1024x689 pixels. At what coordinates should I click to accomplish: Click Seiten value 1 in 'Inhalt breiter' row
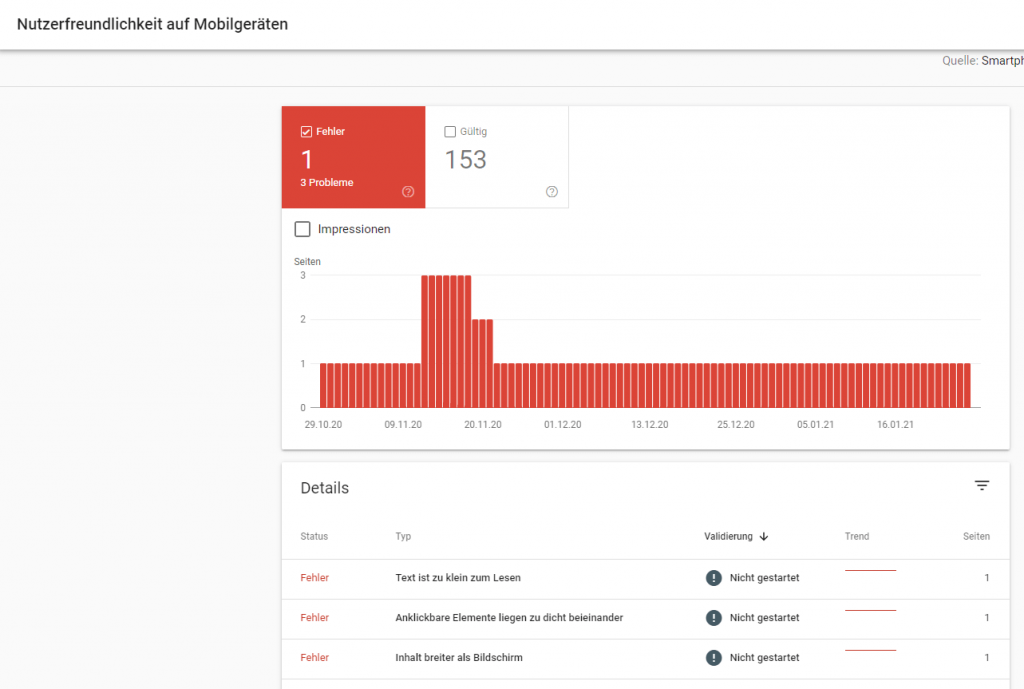tap(987, 657)
